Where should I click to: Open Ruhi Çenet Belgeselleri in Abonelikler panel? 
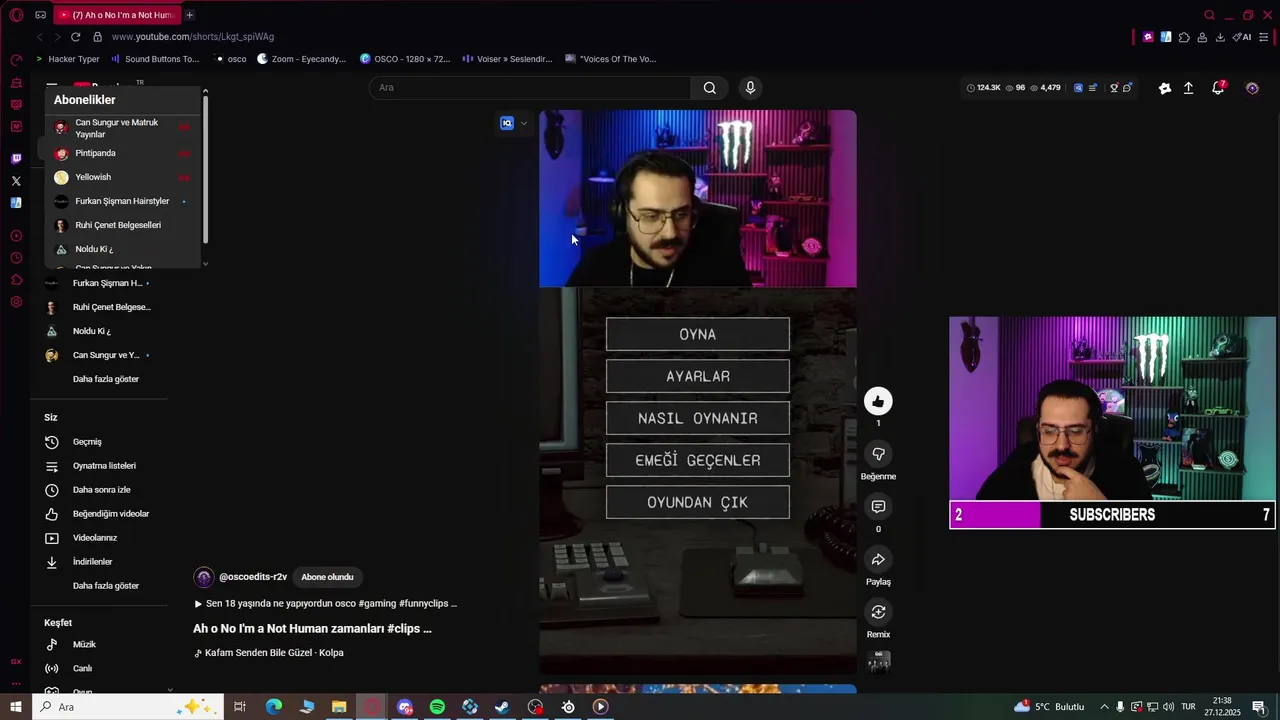pyautogui.click(x=121, y=225)
